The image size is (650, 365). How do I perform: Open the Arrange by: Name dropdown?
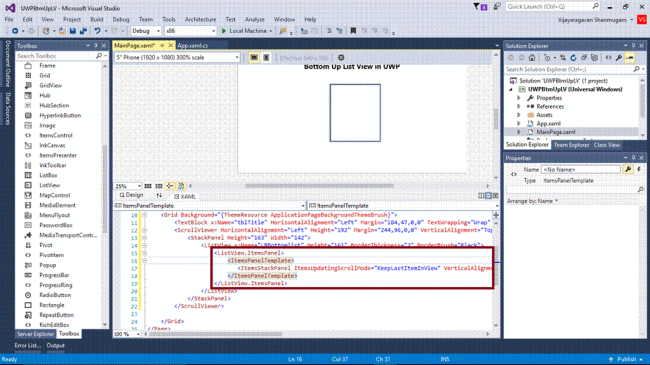(x=532, y=201)
